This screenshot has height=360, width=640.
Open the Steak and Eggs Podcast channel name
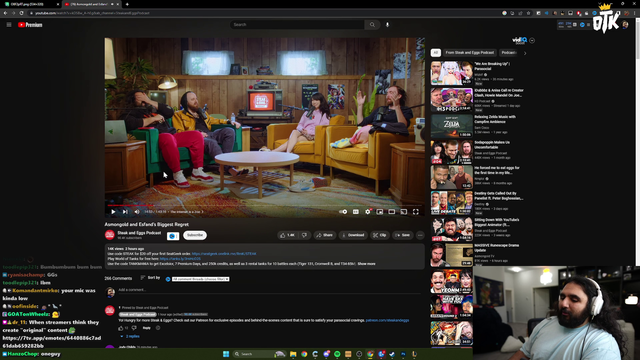[x=139, y=233]
